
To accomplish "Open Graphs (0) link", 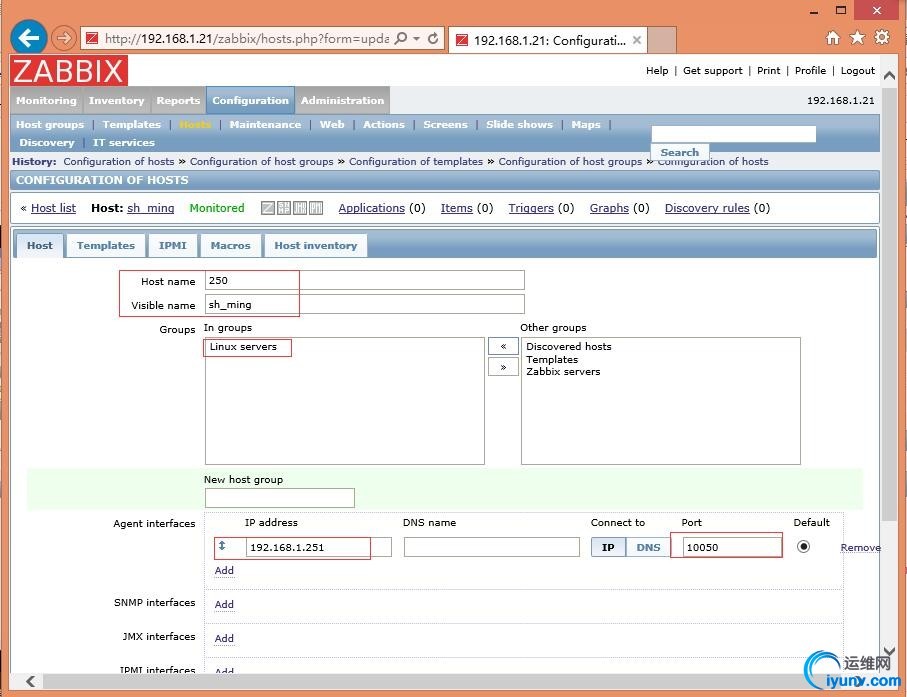I will [x=609, y=208].
